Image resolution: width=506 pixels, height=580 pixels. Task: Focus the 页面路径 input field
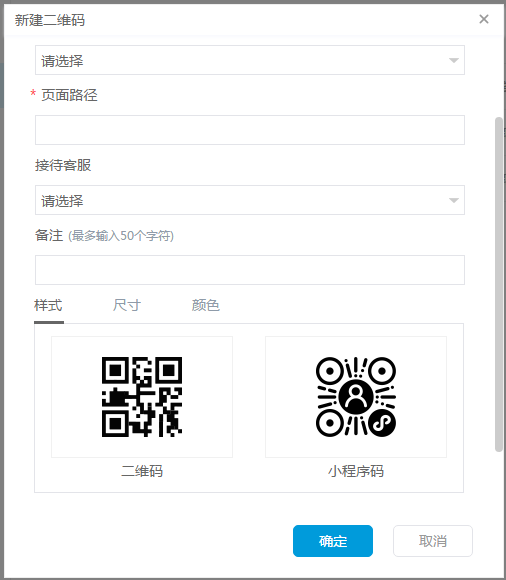pos(250,130)
